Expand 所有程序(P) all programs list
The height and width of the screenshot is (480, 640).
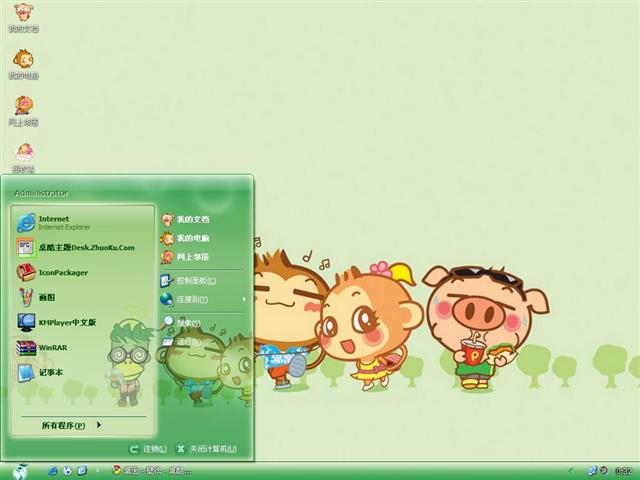coord(71,425)
